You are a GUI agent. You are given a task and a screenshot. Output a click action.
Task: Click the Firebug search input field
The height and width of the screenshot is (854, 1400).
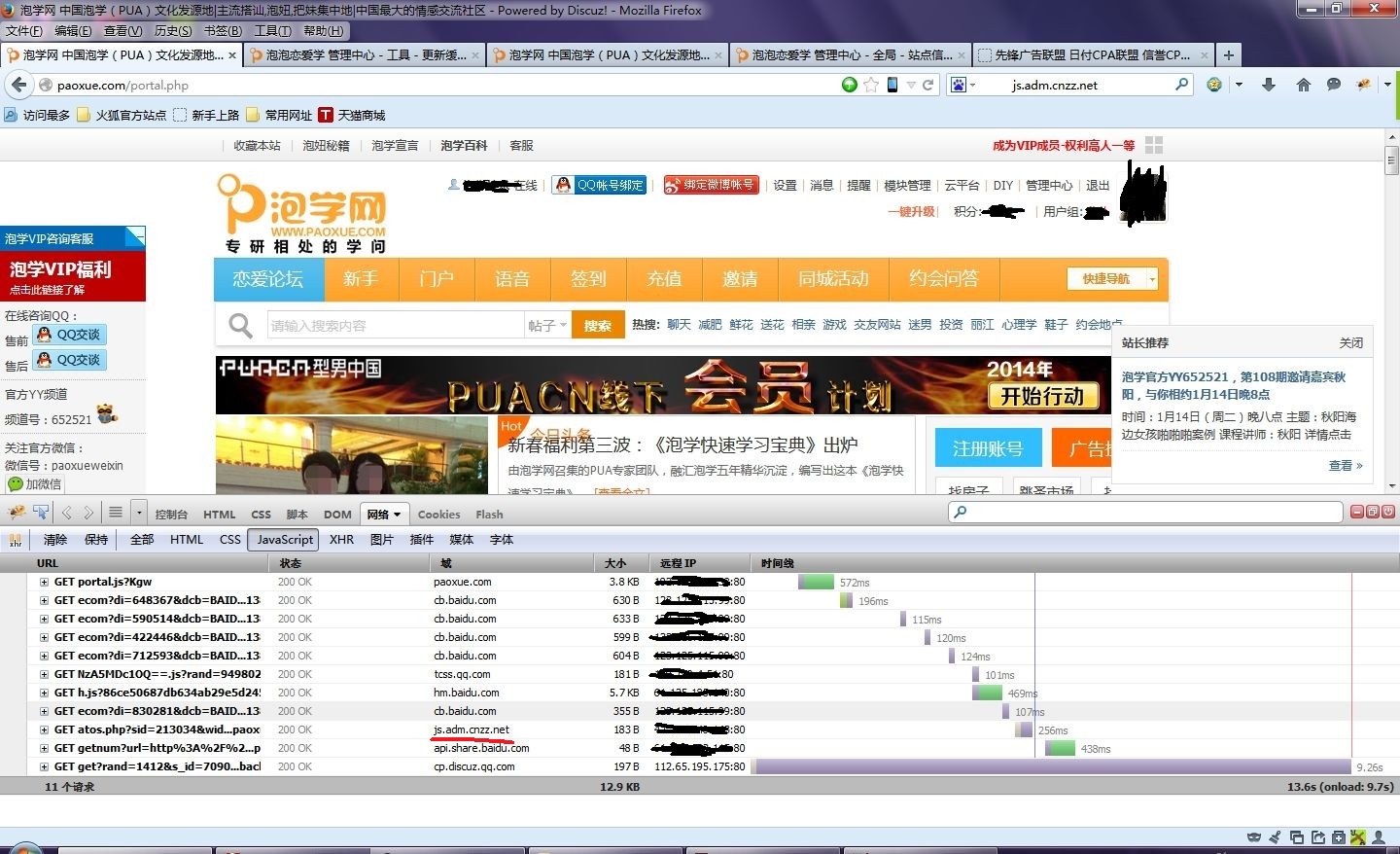[1145, 512]
